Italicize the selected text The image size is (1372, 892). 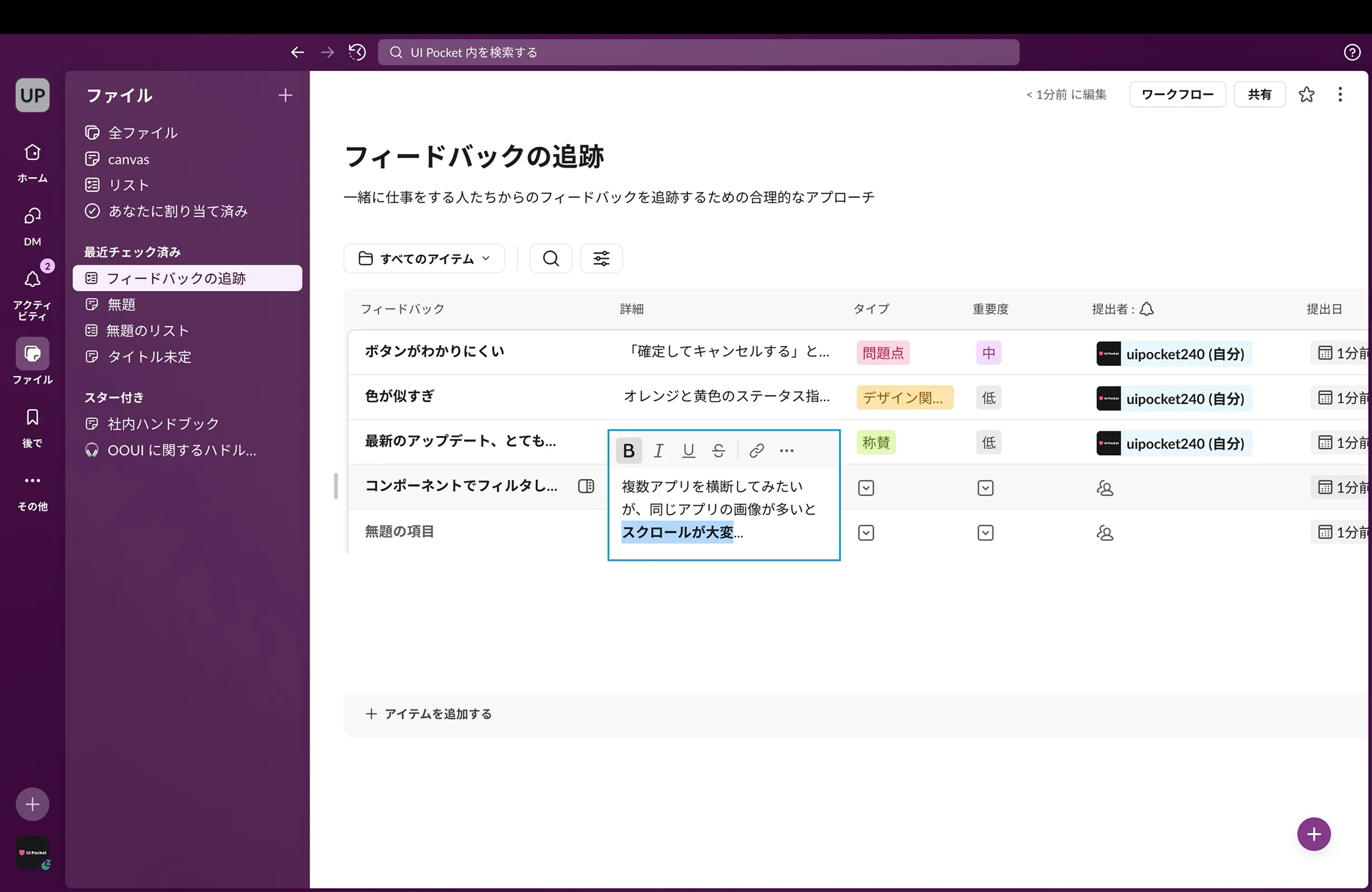(659, 450)
